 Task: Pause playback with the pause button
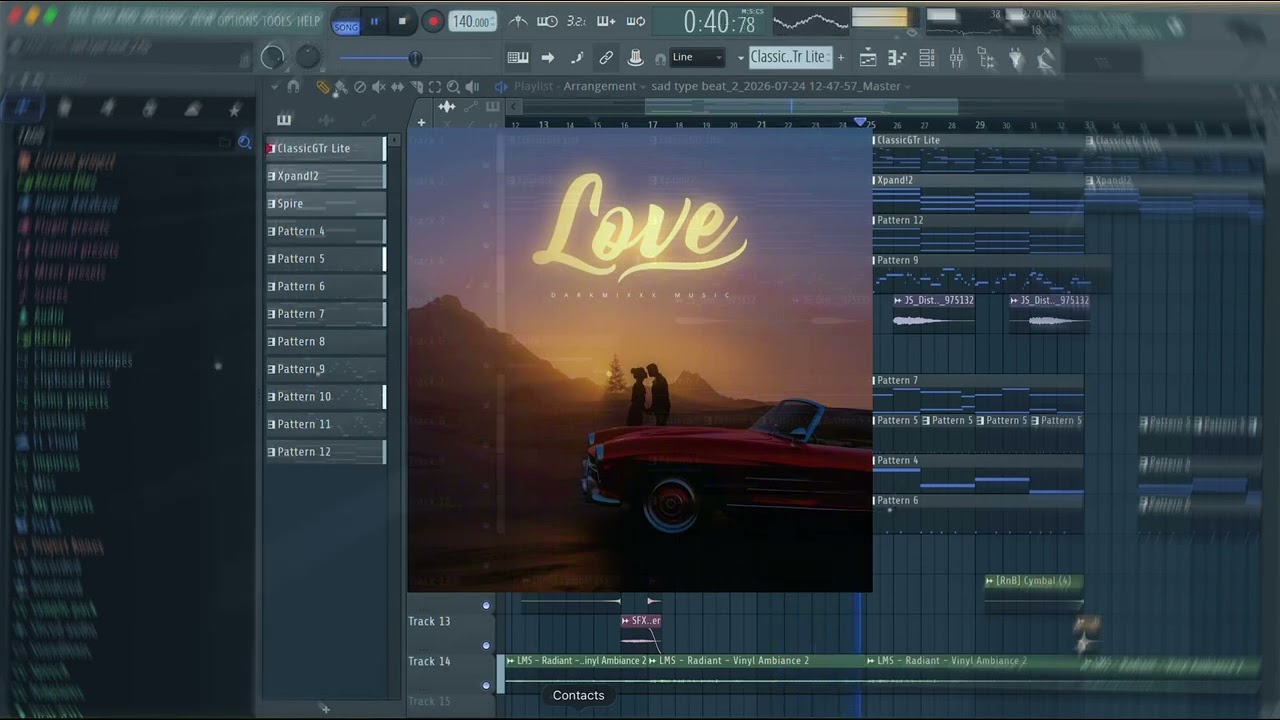point(375,21)
